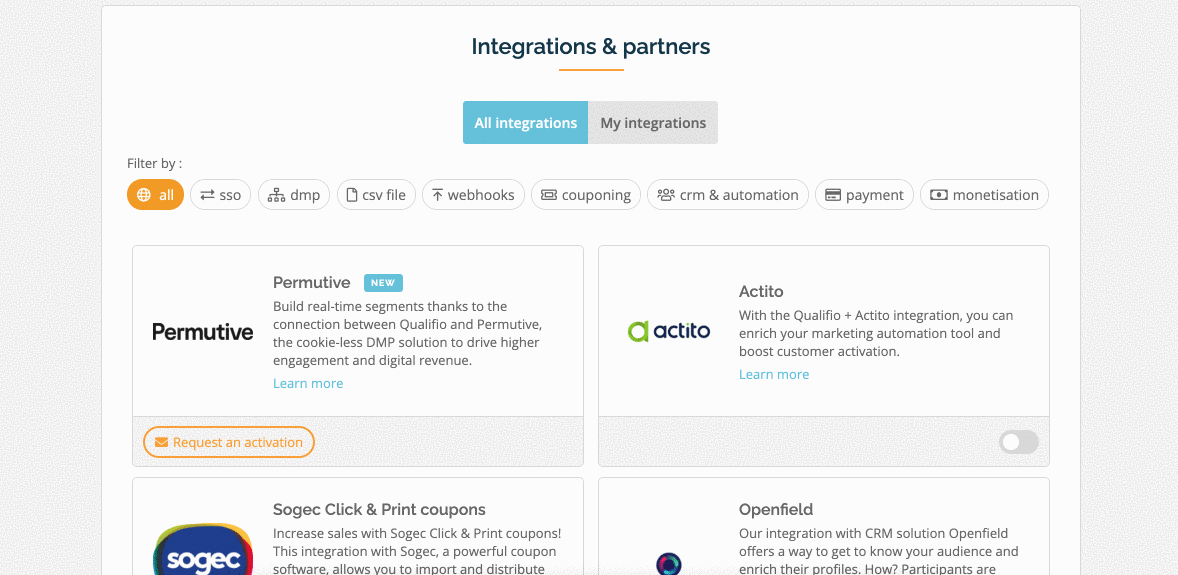Request an activation for Permutive
The image size is (1178, 575).
coord(229,442)
